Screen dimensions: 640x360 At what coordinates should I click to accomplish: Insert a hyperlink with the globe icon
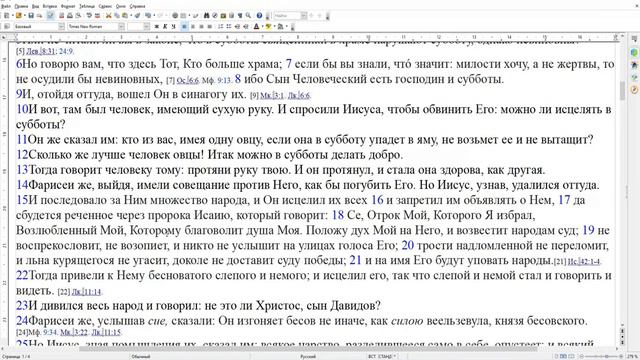pyautogui.click(x=175, y=16)
